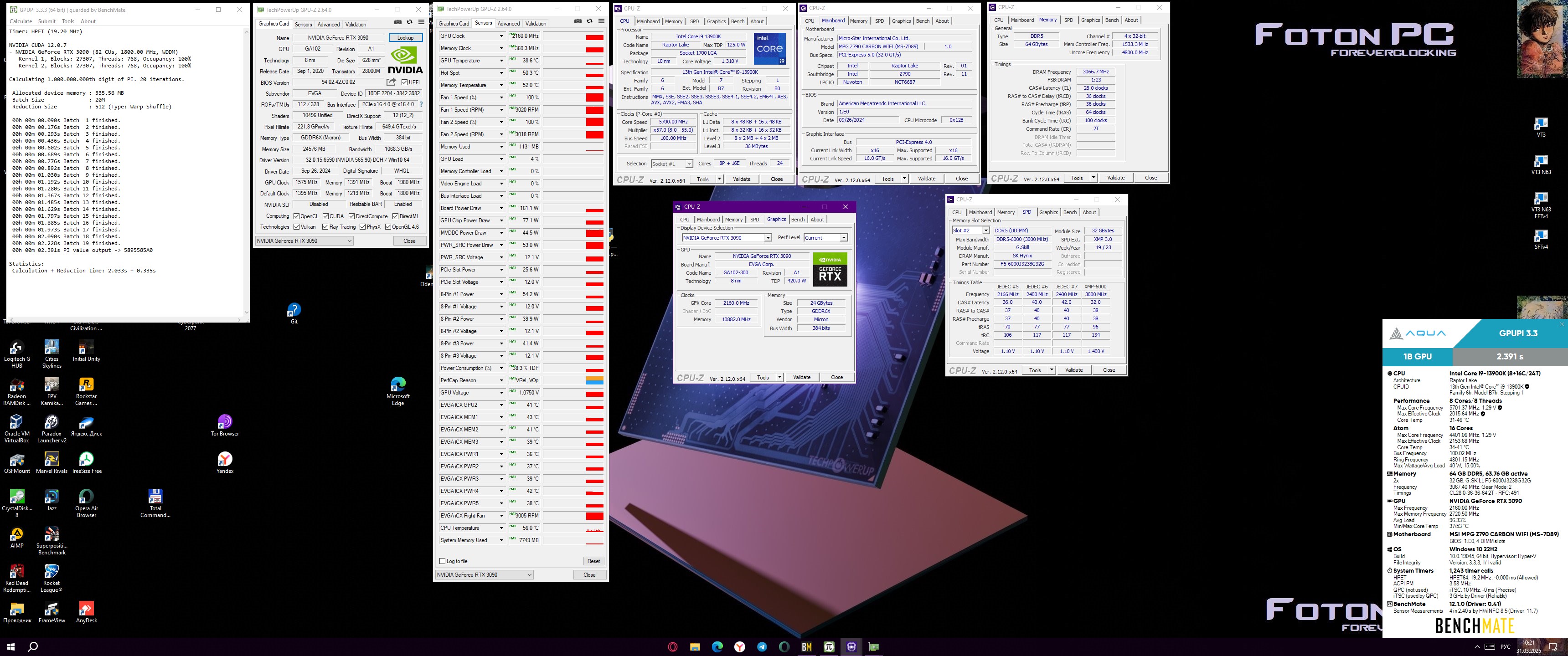
Task: Open File Explorer from the taskbar
Action: click(x=695, y=647)
